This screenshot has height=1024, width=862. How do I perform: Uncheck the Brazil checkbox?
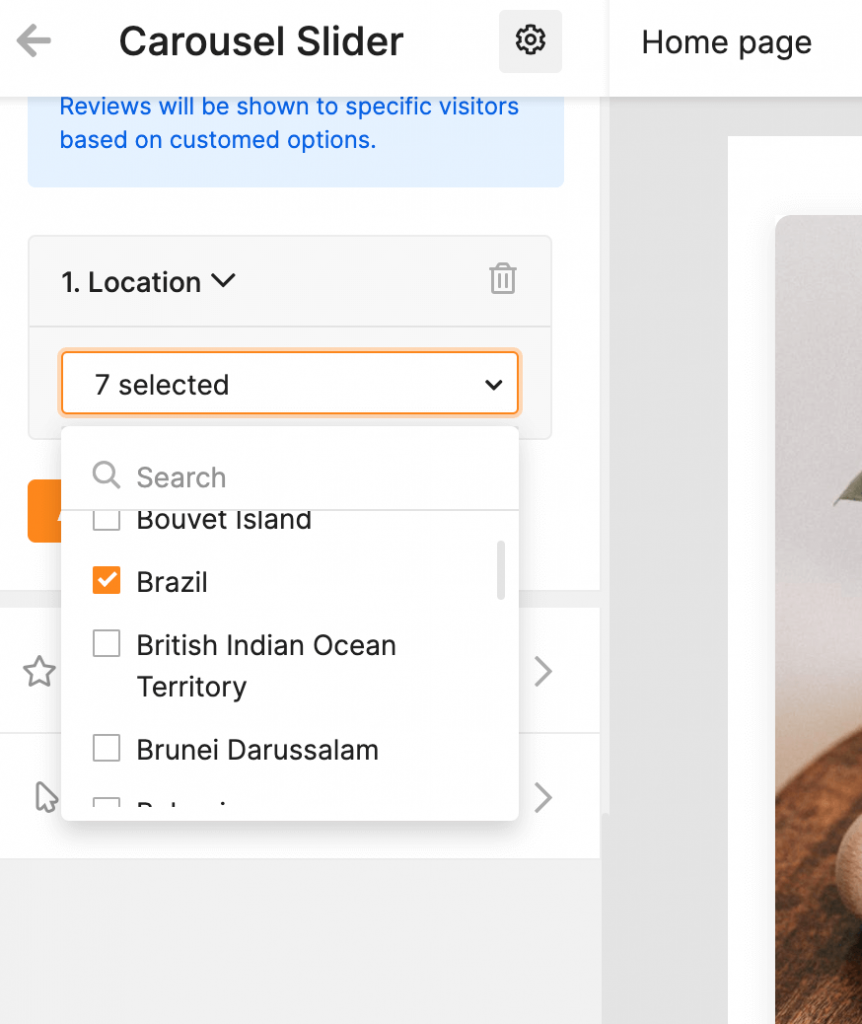pyautogui.click(x=106, y=580)
